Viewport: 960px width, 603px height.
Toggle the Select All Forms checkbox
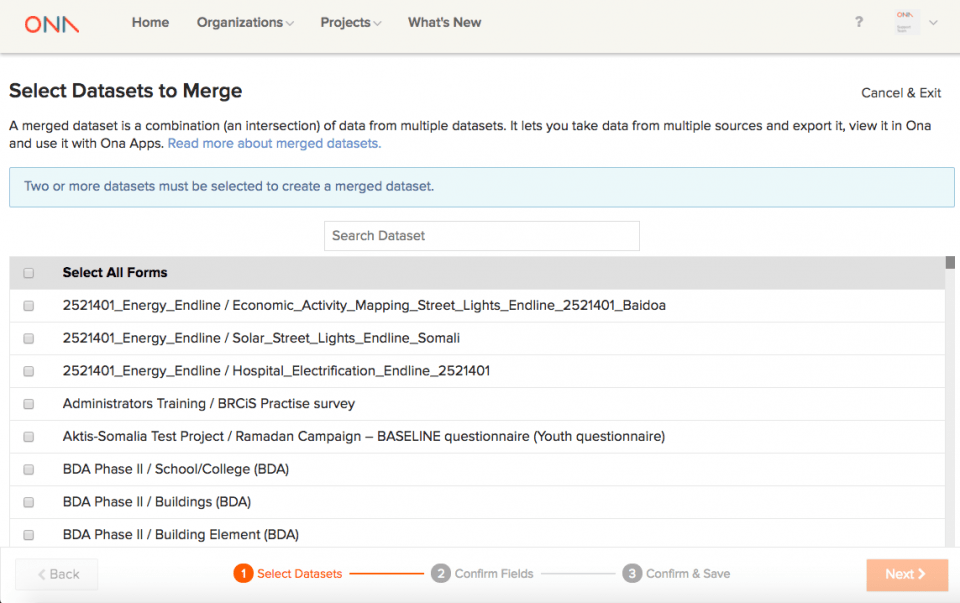(29, 272)
